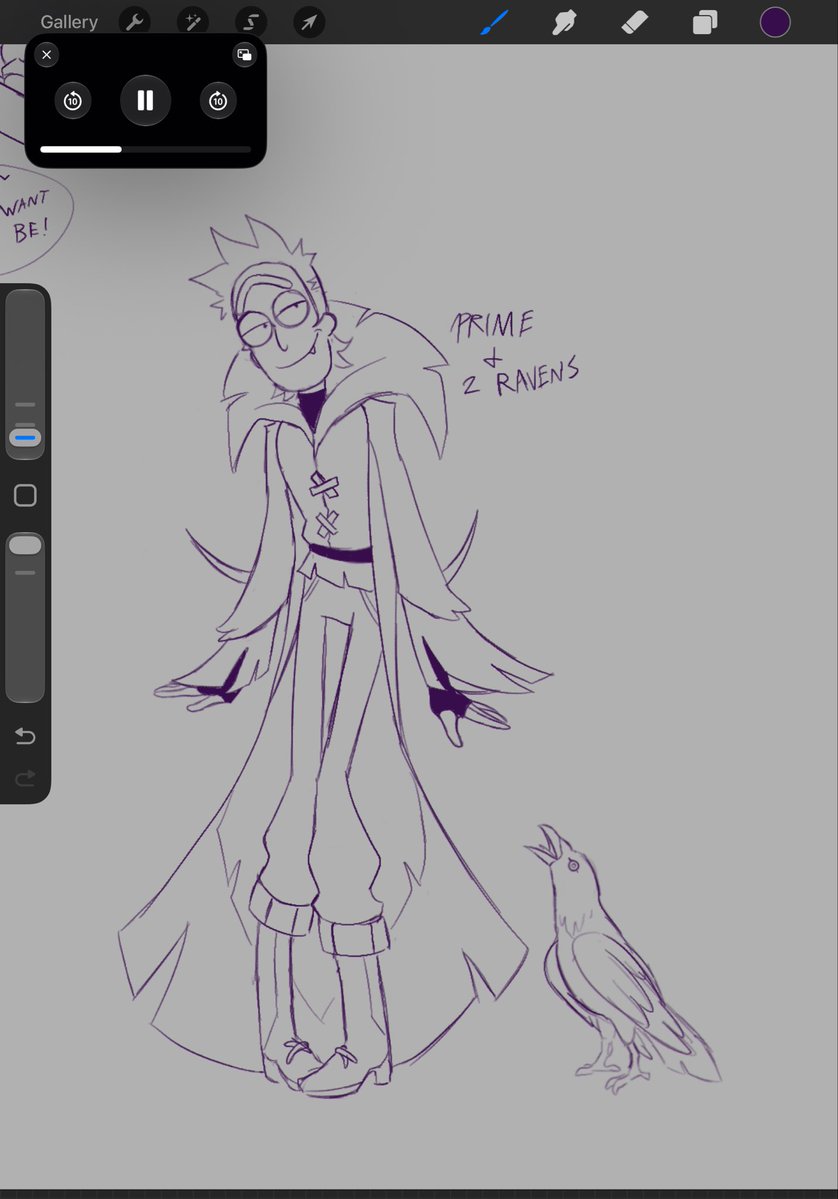838x1199 pixels.
Task: Close the floating video player
Action: [x=47, y=54]
